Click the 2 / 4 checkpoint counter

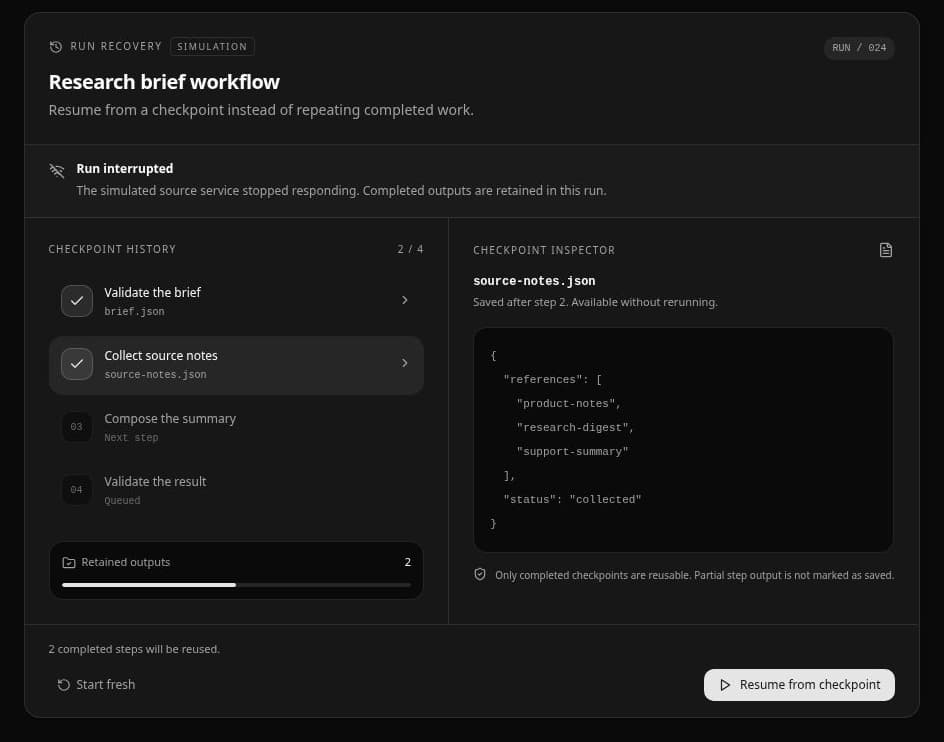pos(410,249)
